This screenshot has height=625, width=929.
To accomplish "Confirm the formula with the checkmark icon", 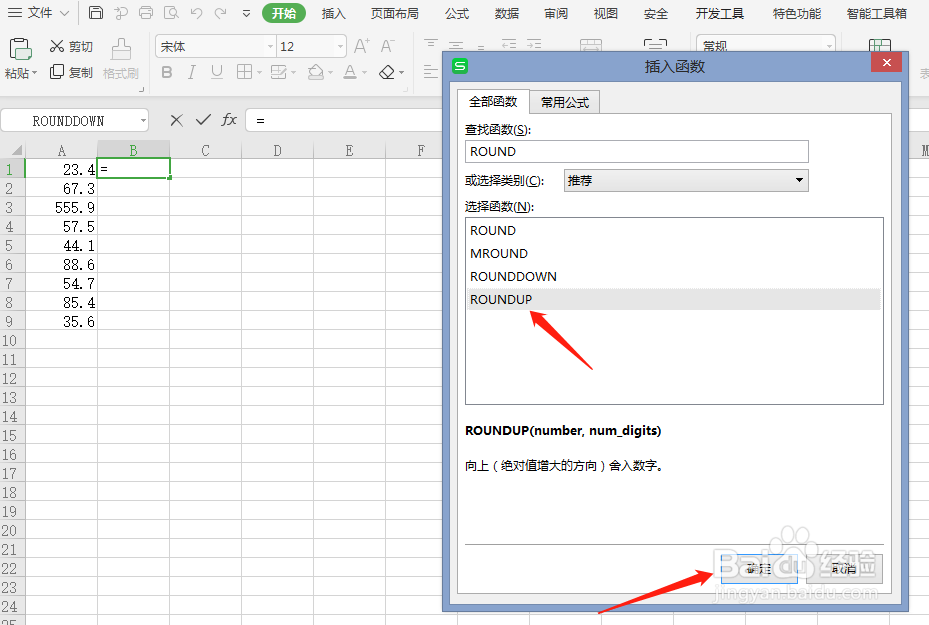I will click(x=202, y=119).
